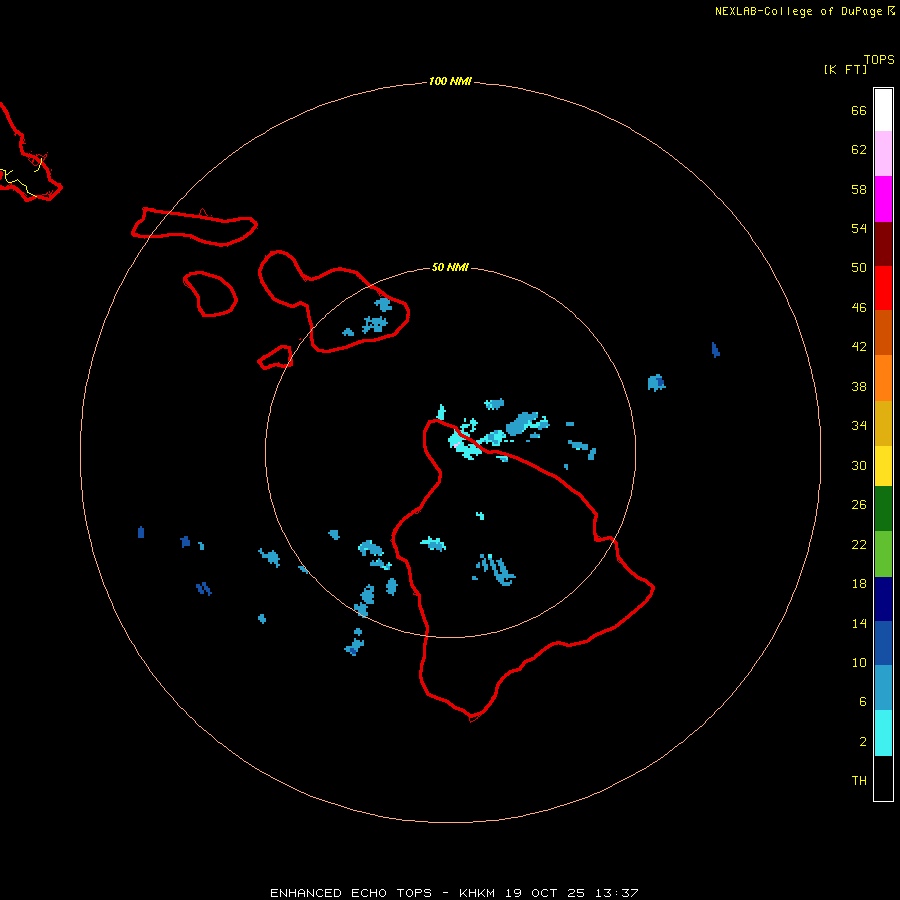
Task: Click the white 66+ kft color swatch
Action: pos(883,110)
